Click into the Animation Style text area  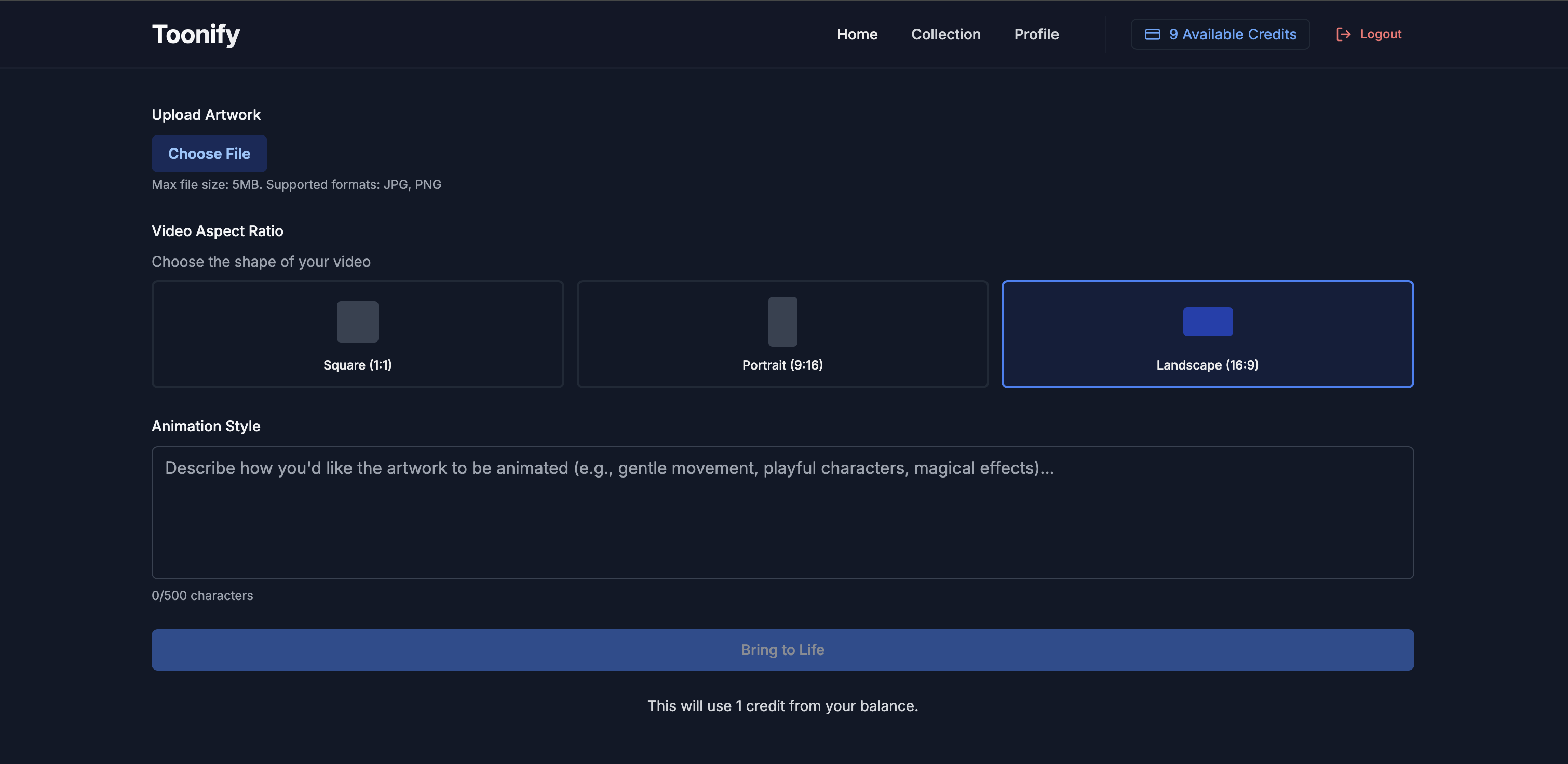coord(782,512)
